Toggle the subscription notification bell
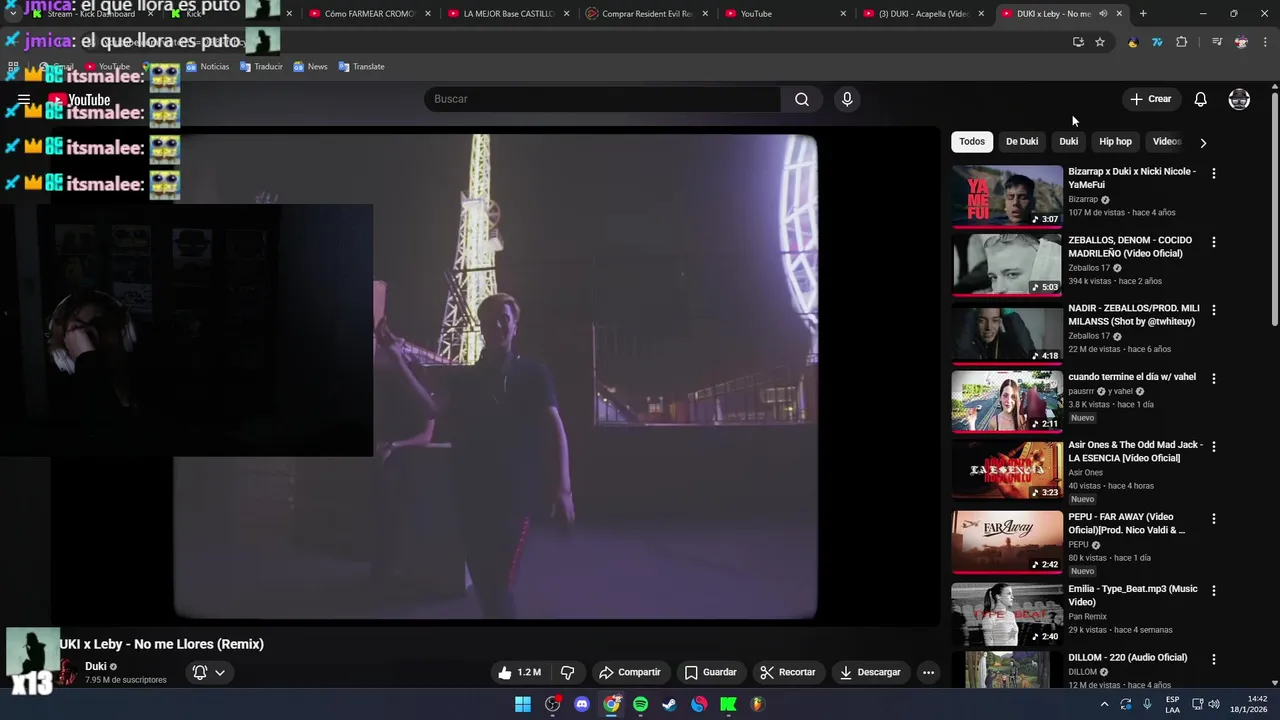 coord(199,672)
